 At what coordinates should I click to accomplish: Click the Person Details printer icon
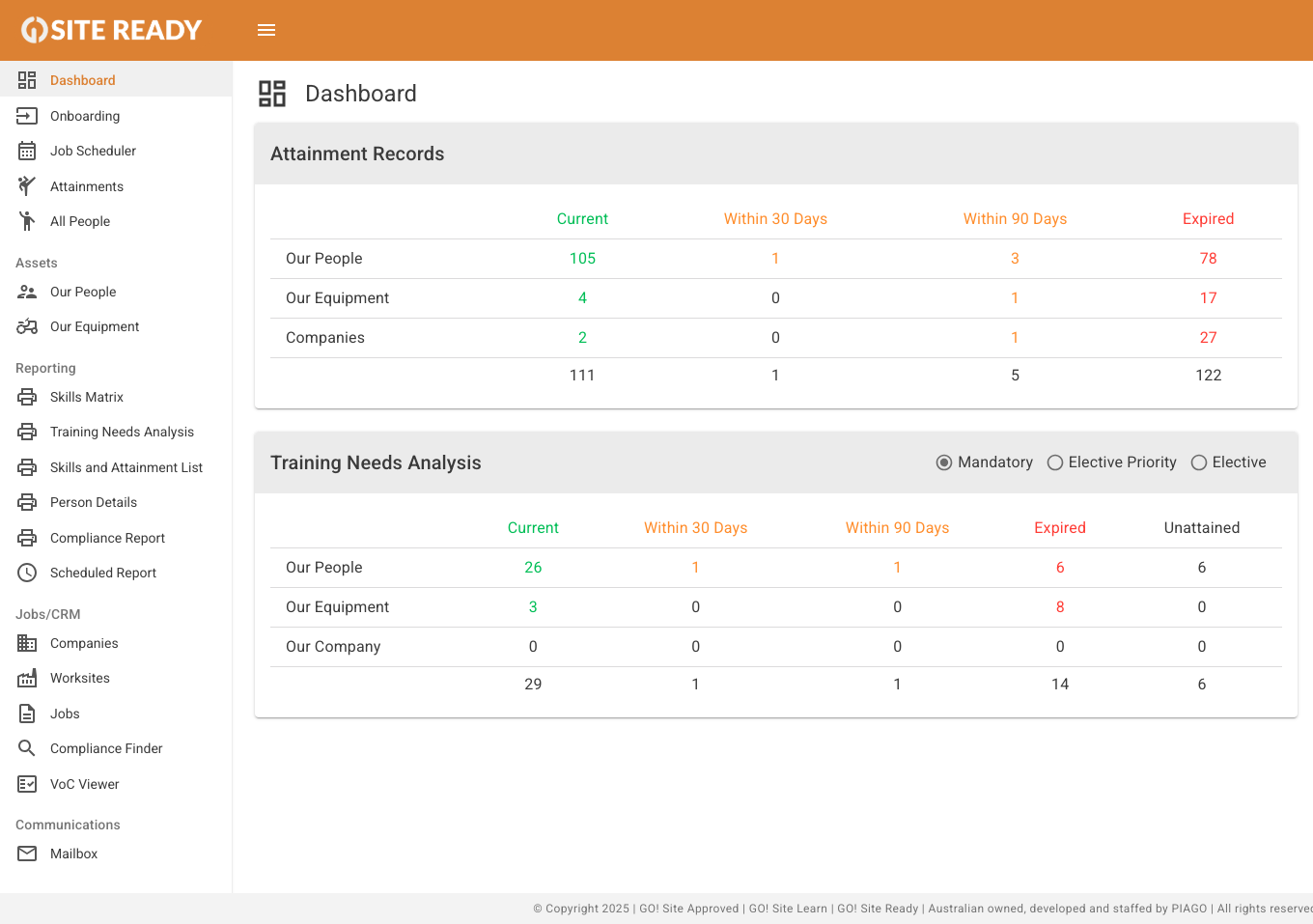pyautogui.click(x=27, y=502)
